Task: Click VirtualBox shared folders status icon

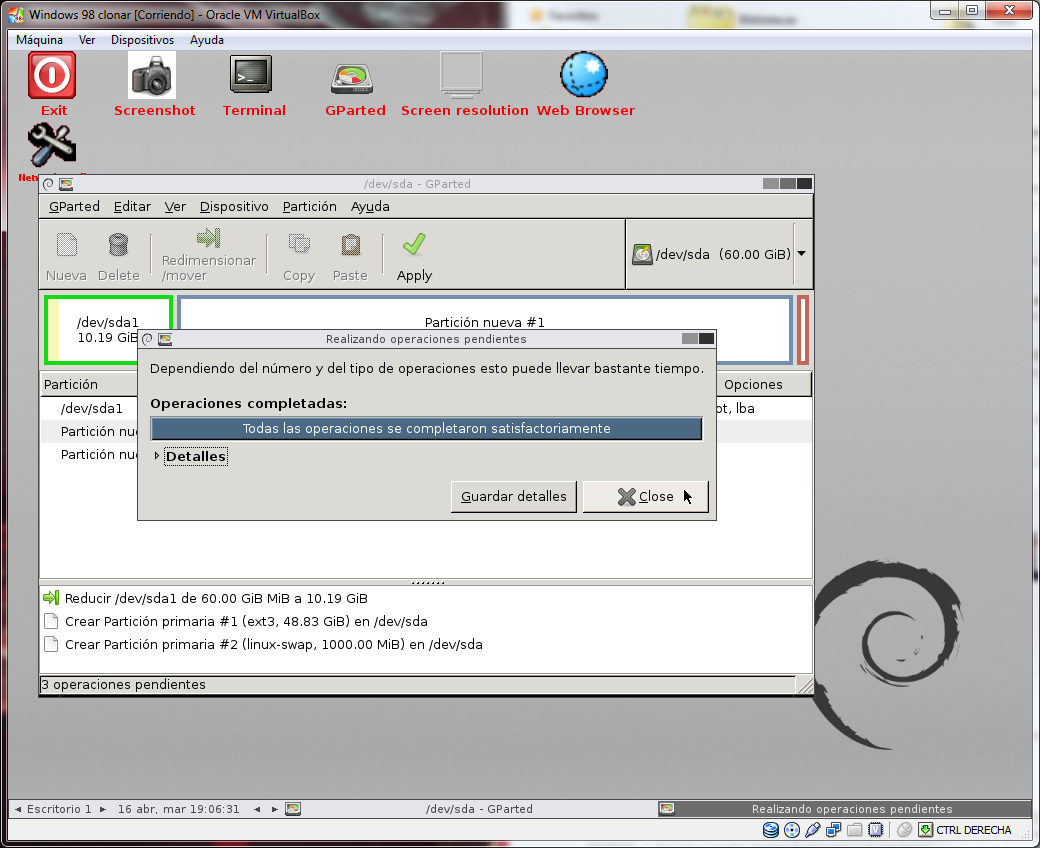Action: pyautogui.click(x=855, y=829)
